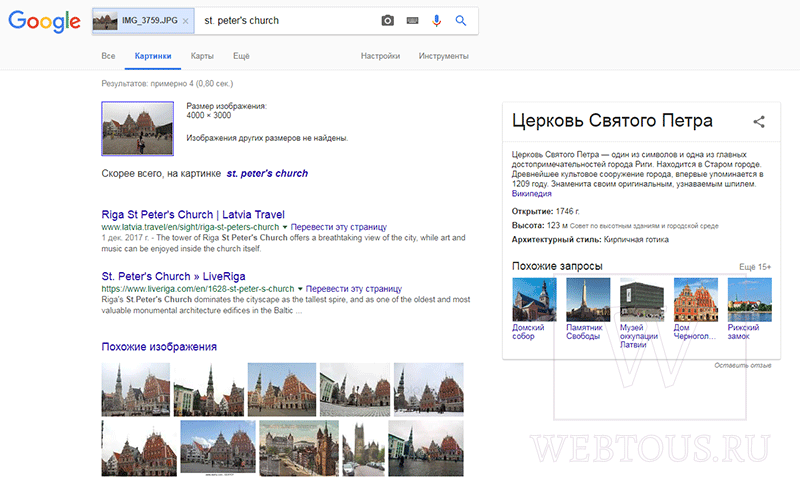Open the Ещё menu
Image resolution: width=800 pixels, height=482 pixels.
point(241,56)
